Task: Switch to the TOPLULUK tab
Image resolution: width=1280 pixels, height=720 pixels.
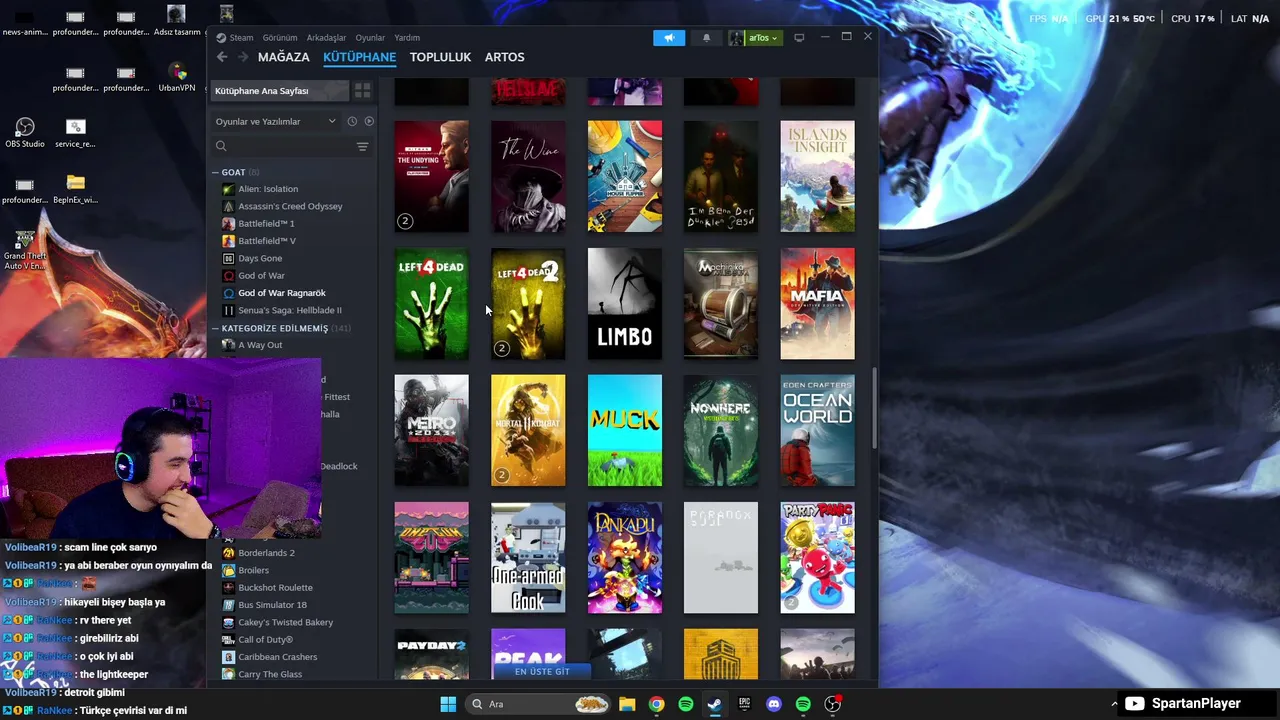Action: [x=440, y=57]
